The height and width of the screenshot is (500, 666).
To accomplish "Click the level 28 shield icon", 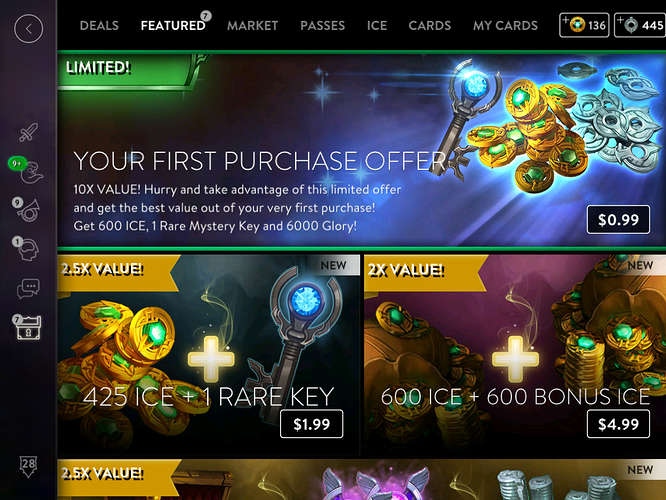I will click(x=28, y=466).
